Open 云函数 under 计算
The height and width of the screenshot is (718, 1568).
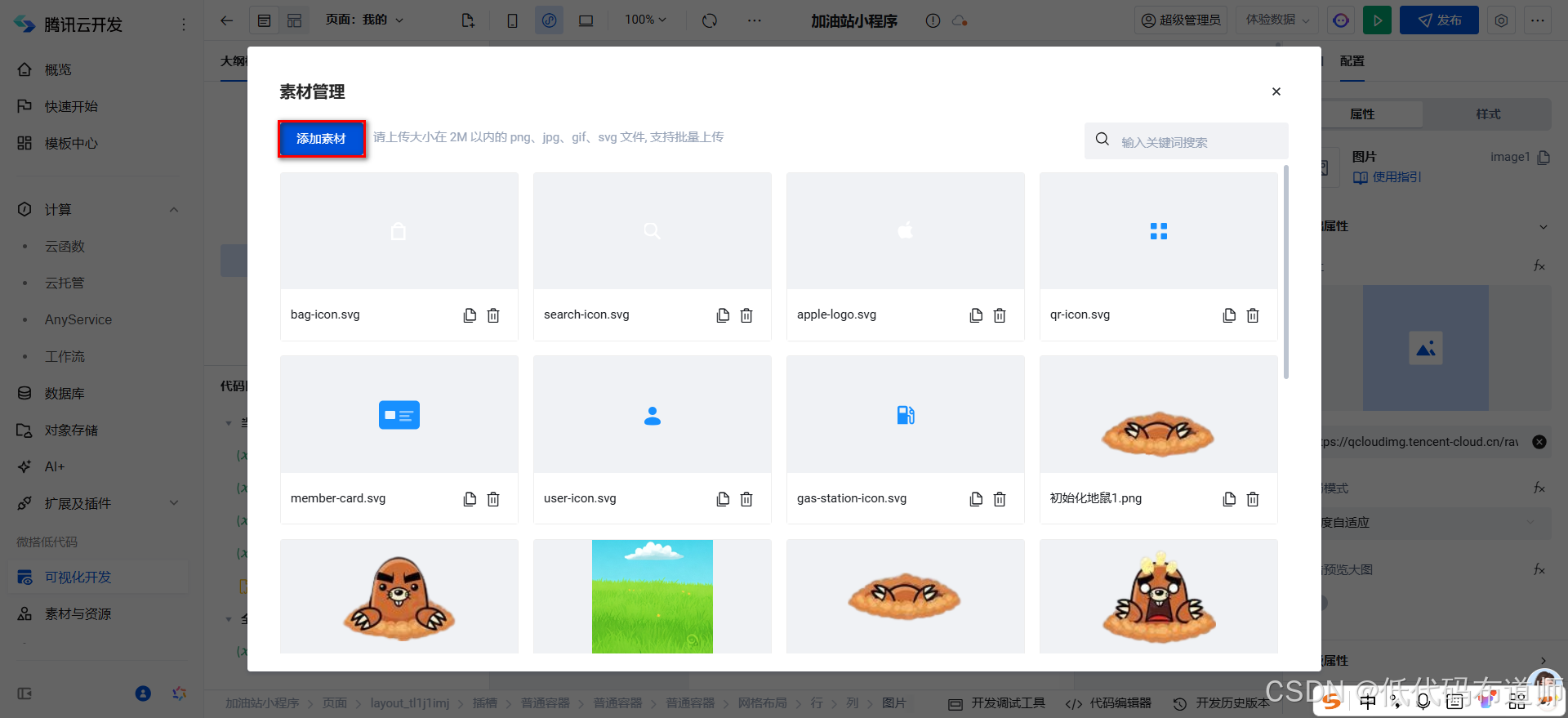click(65, 246)
